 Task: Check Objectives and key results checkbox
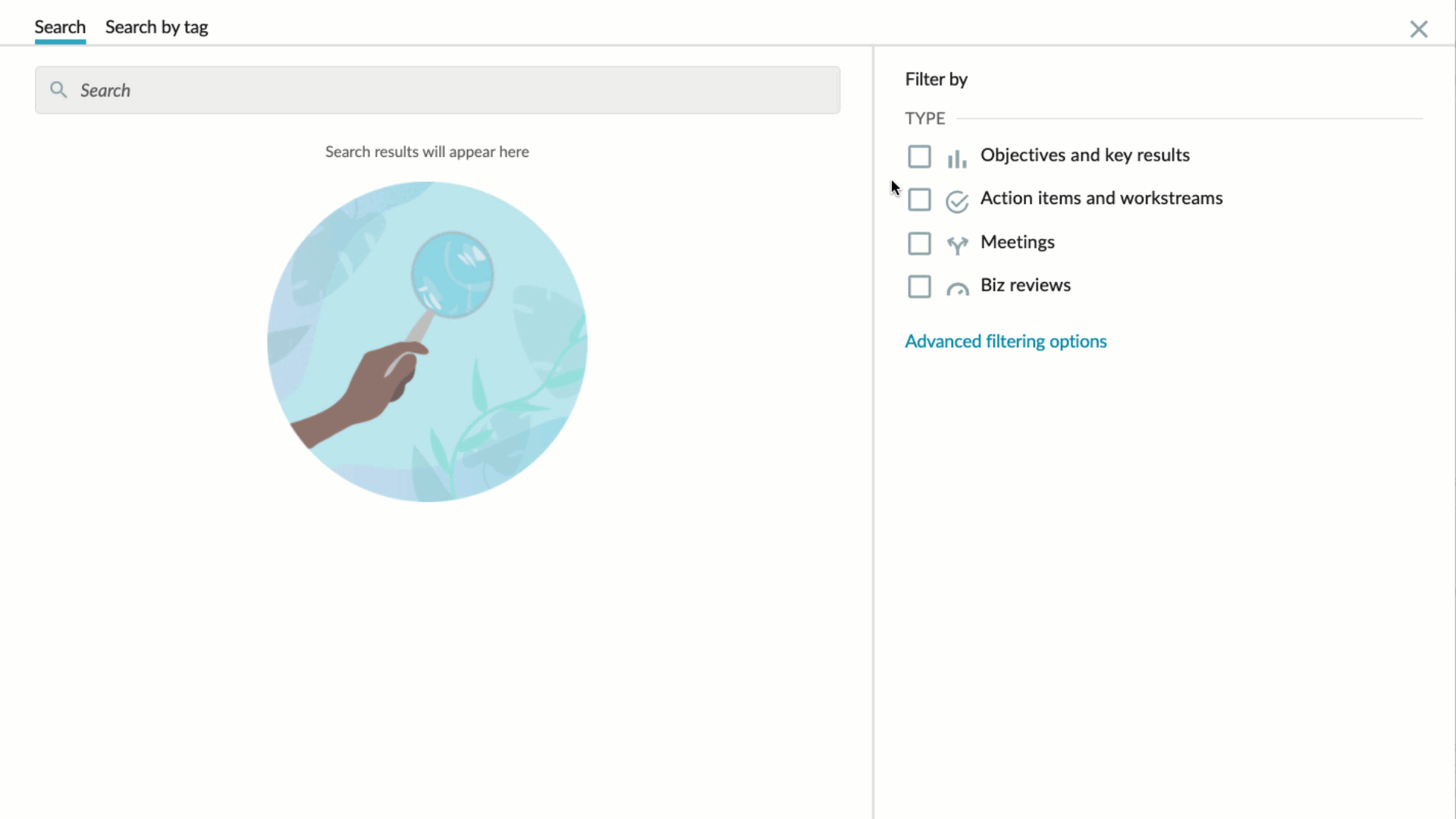(x=919, y=156)
